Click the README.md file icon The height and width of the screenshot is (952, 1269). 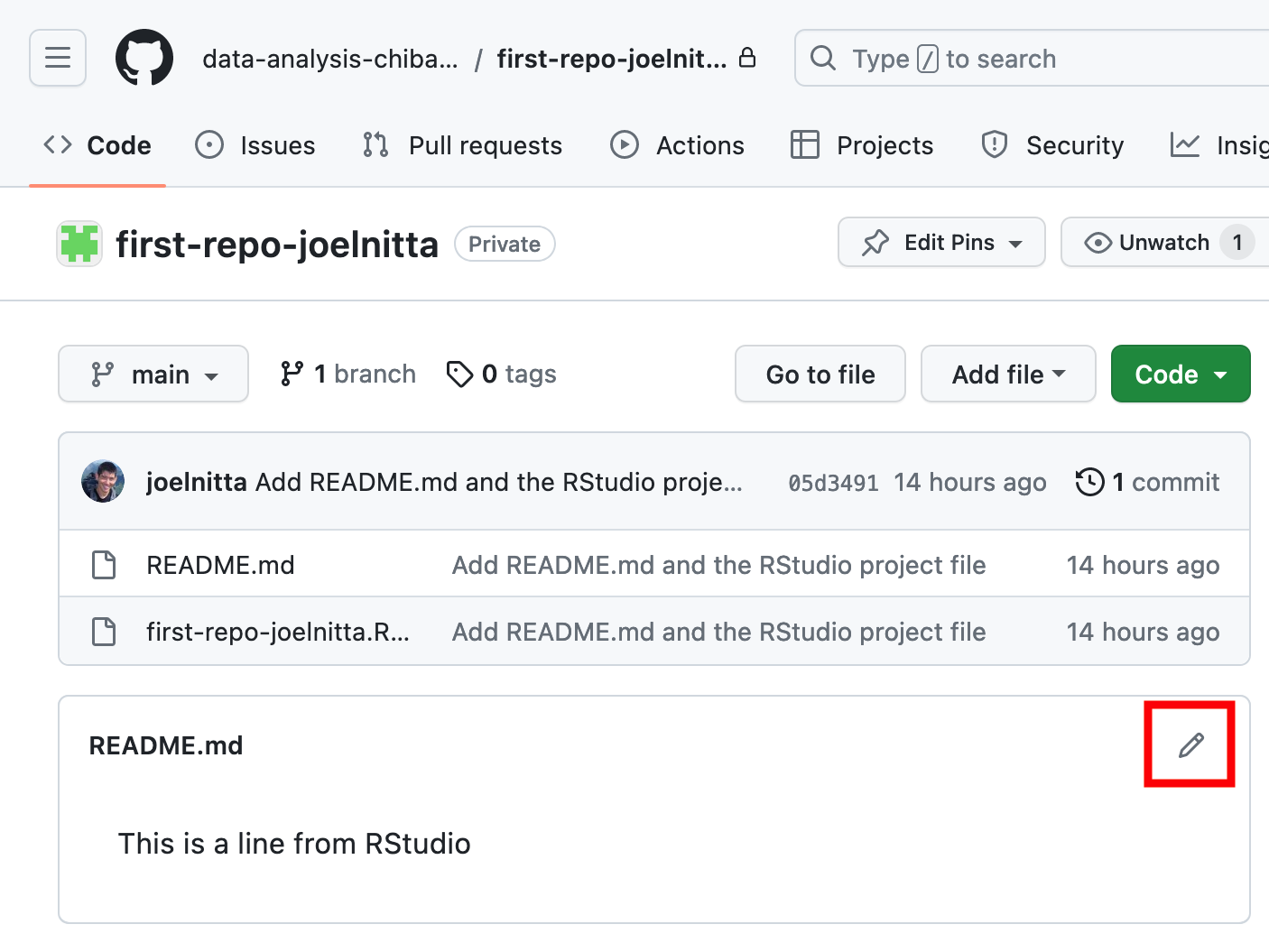[105, 565]
